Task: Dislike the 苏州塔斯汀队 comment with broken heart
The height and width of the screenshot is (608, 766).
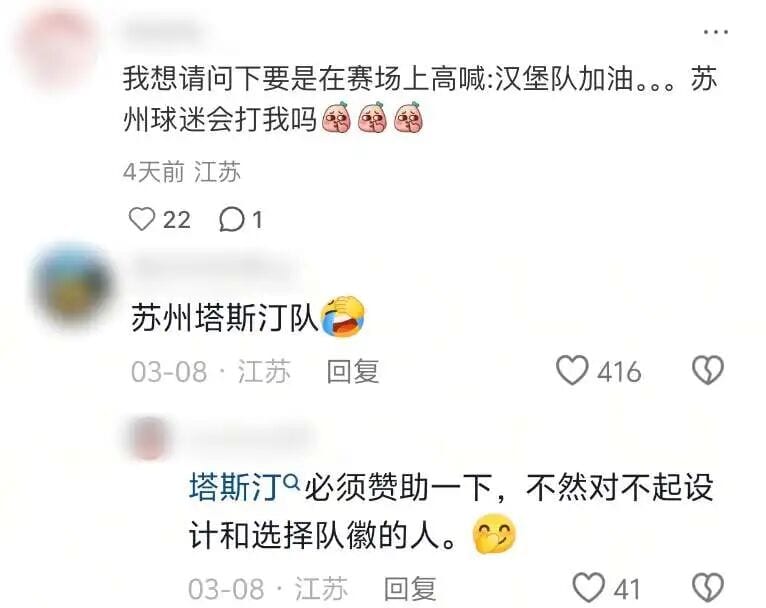Action: pos(708,370)
